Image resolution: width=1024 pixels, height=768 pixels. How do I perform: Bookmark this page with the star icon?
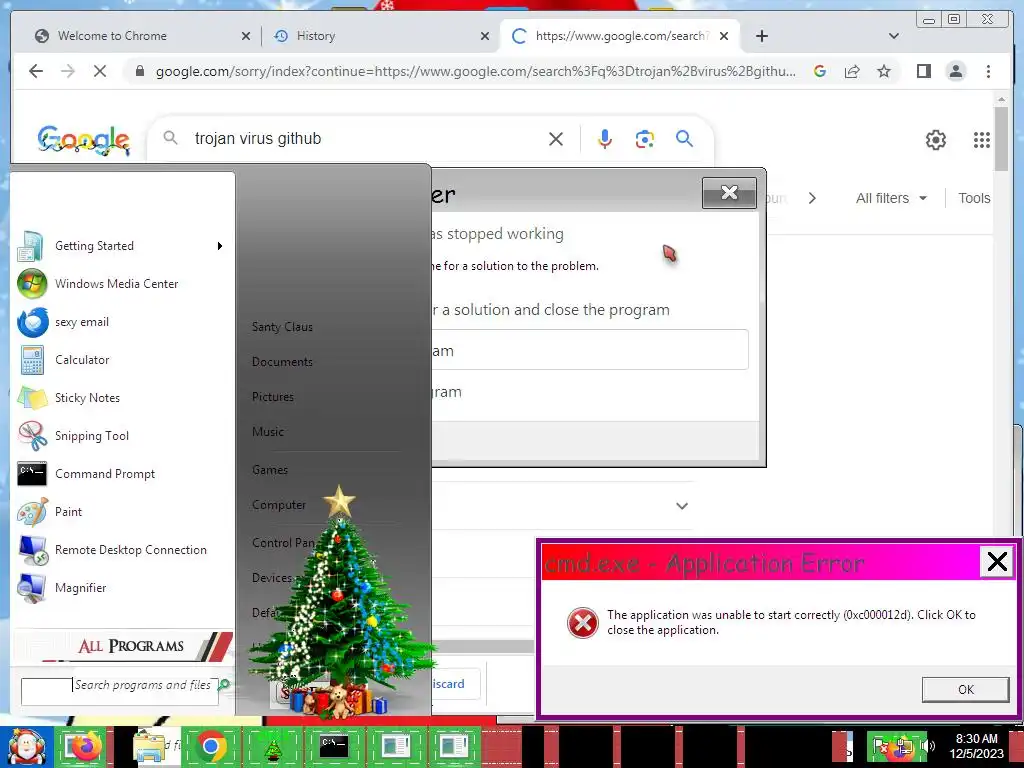pos(884,71)
